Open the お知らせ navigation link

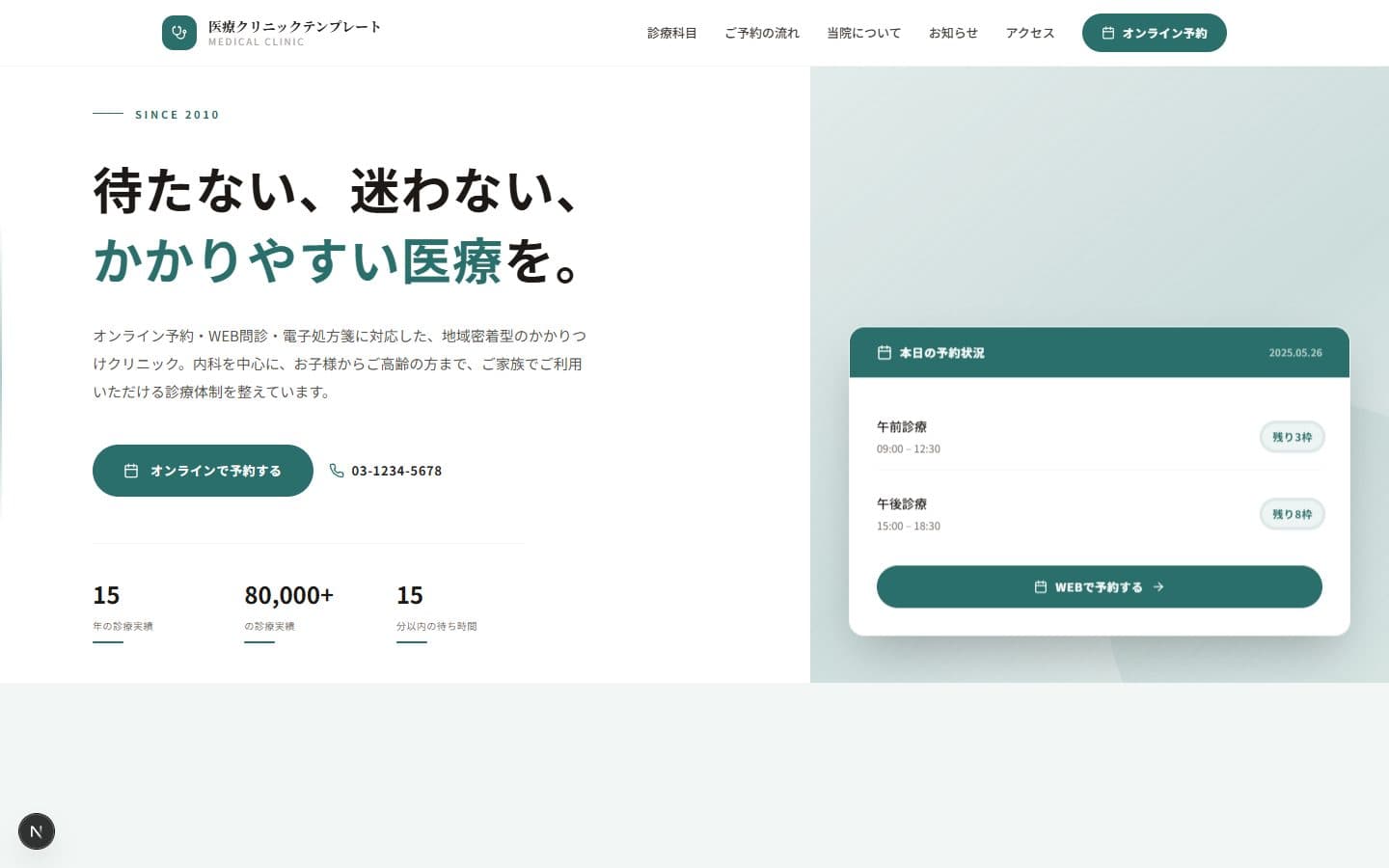click(953, 33)
